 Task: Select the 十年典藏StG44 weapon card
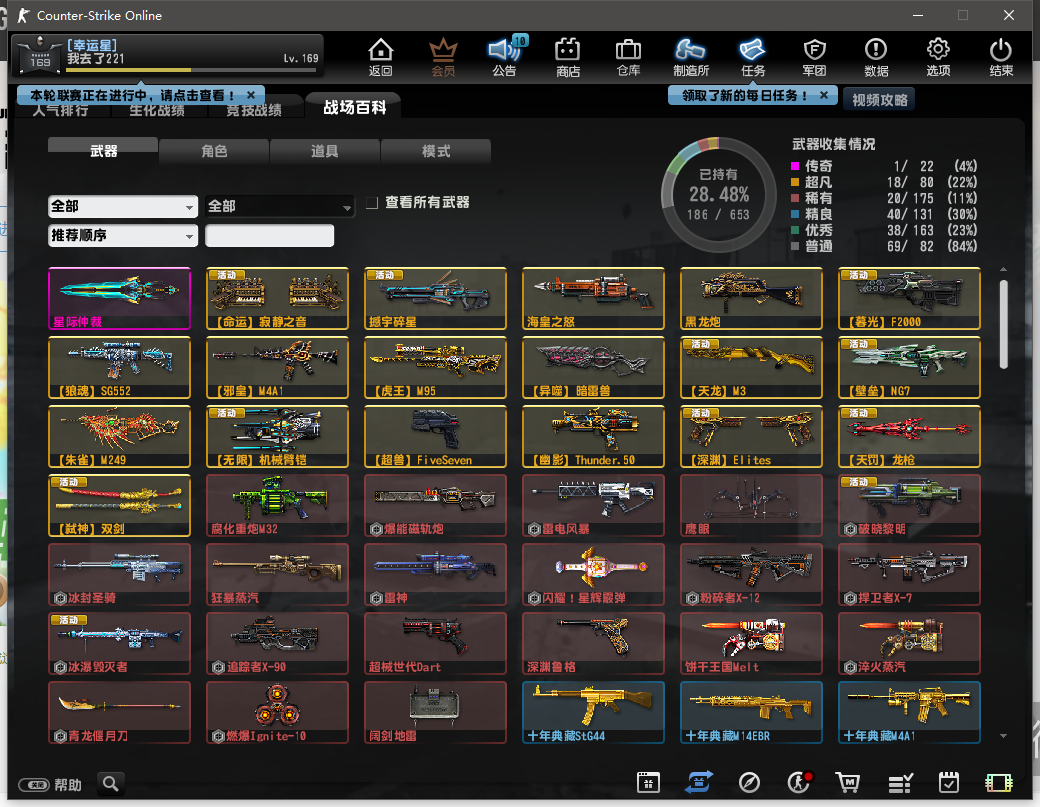click(593, 712)
